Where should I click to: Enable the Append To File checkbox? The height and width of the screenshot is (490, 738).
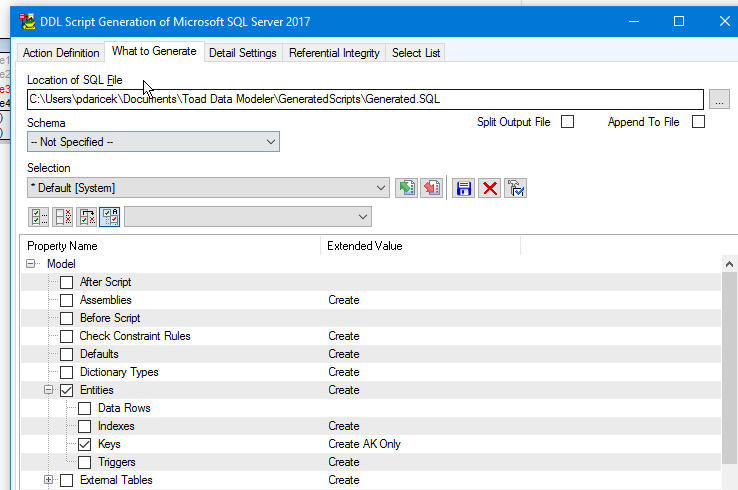698,122
